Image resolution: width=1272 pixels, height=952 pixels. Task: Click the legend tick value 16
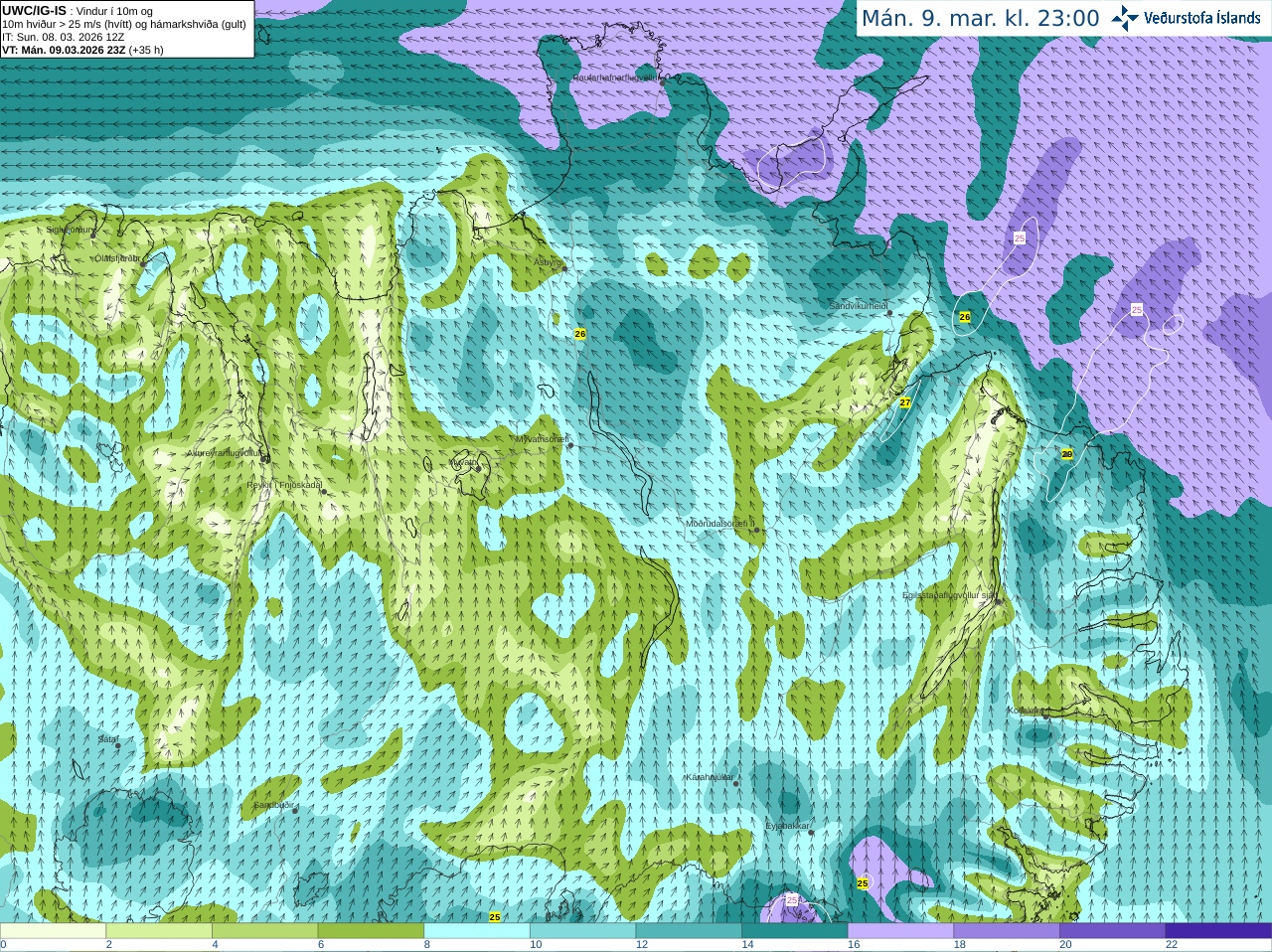click(854, 944)
